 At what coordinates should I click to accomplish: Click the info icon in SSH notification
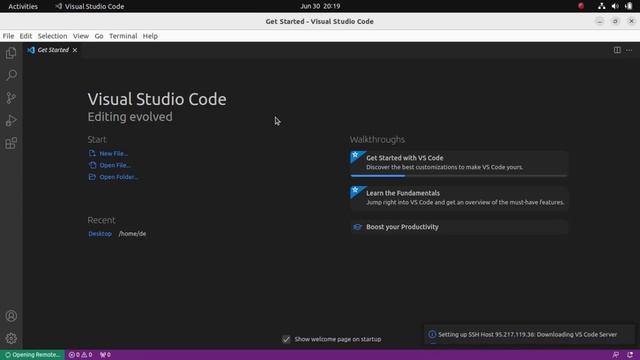click(x=432, y=334)
